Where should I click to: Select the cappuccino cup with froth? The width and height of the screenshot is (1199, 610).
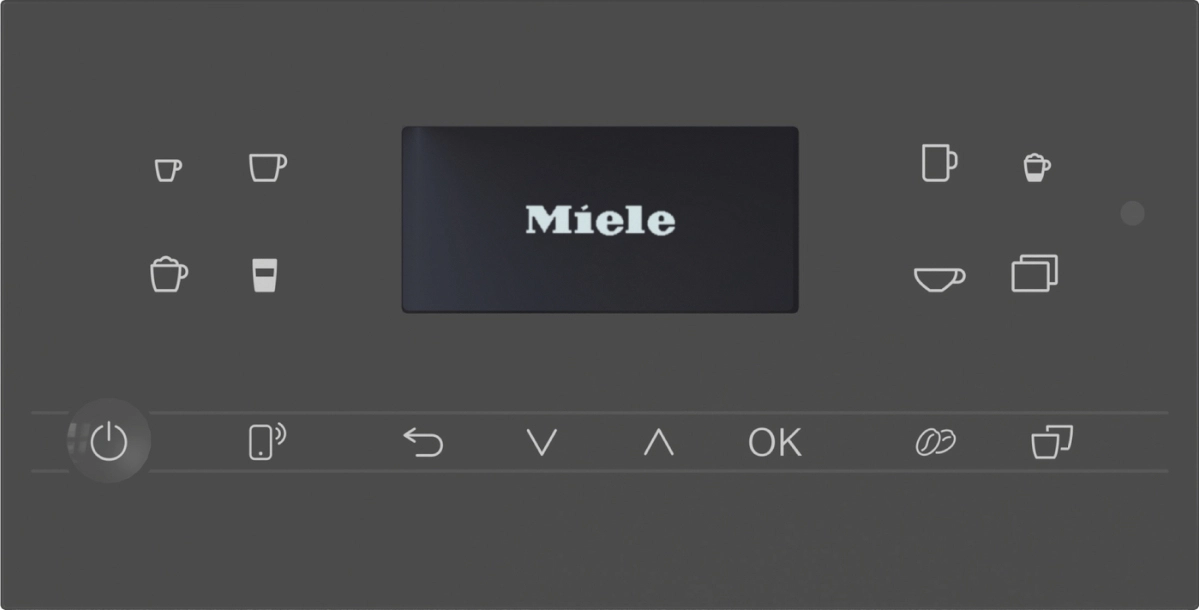168,274
